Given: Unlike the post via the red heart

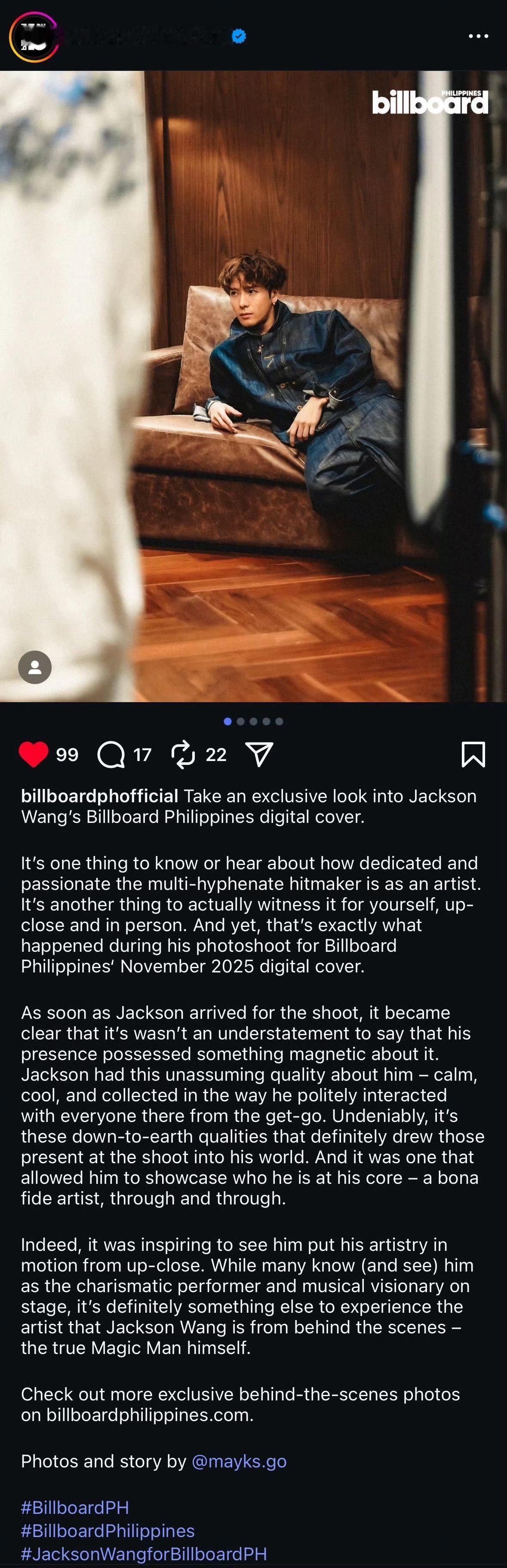Looking at the screenshot, I should click(34, 754).
